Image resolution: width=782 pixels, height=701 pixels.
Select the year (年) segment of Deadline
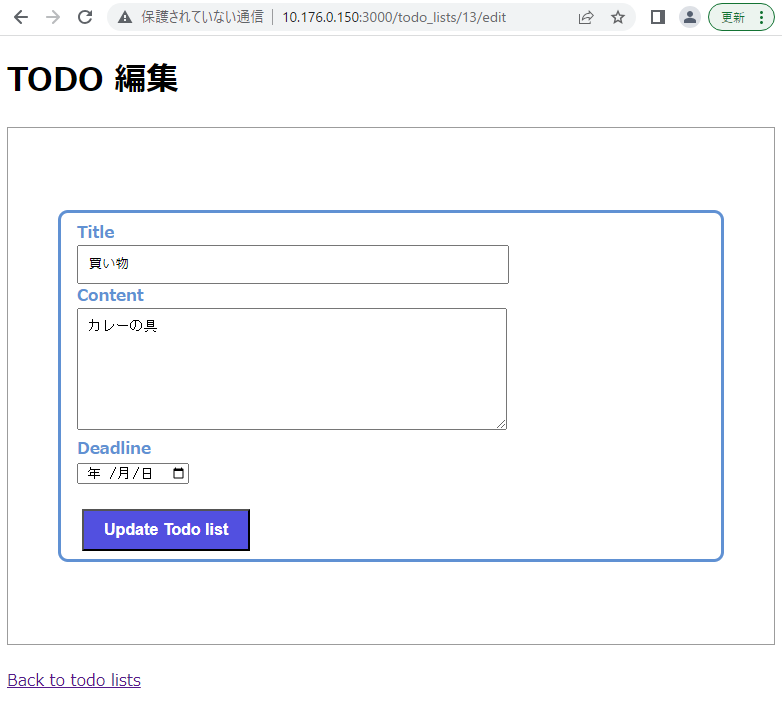[x=94, y=474]
